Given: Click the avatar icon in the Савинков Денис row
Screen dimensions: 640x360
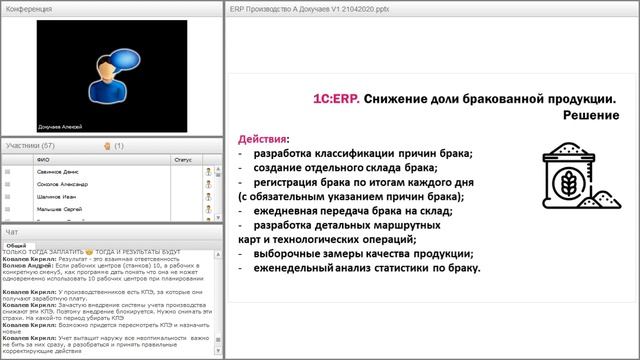Looking at the screenshot, I should point(209,172).
